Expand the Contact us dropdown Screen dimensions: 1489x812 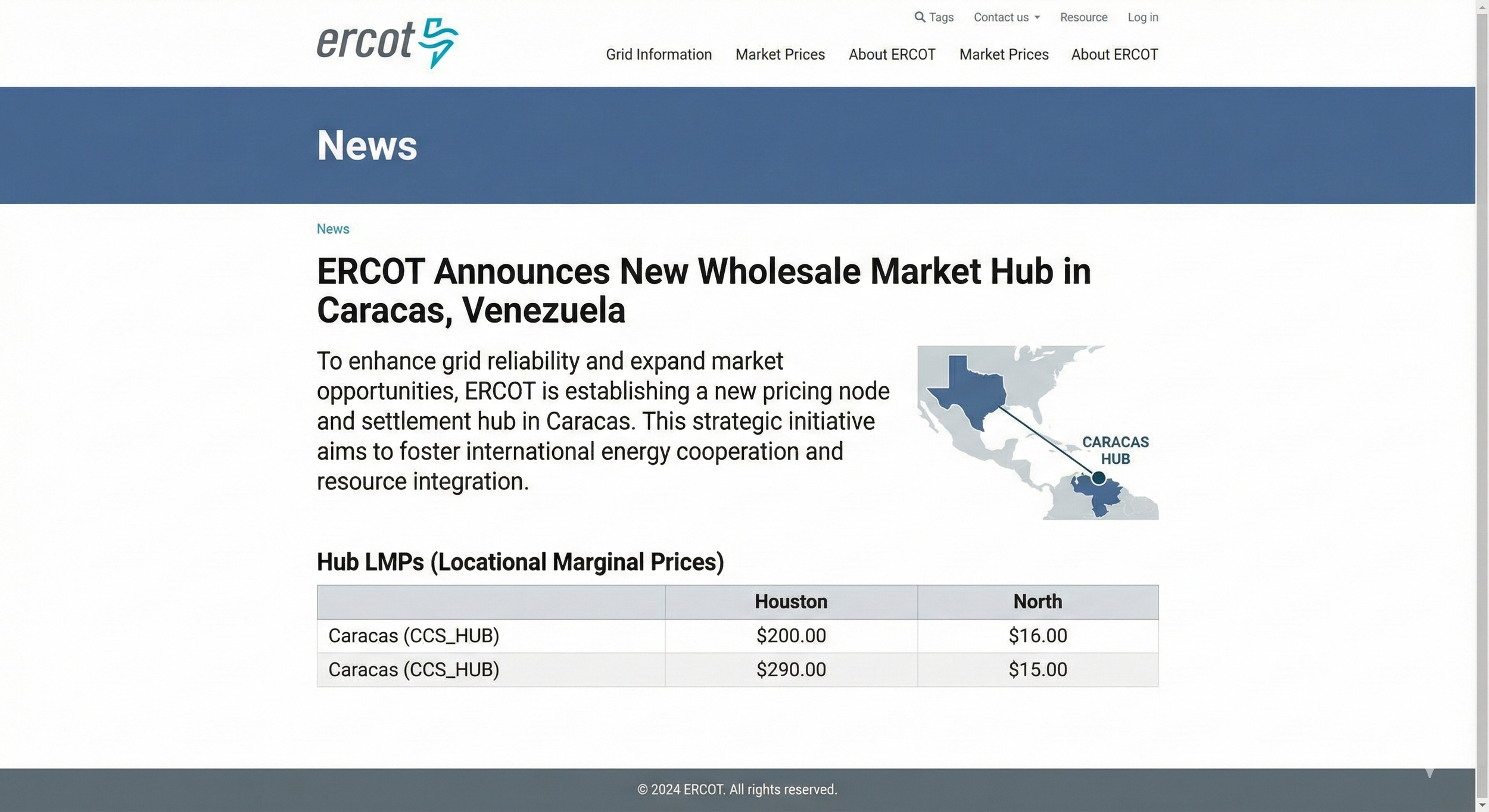[1007, 17]
